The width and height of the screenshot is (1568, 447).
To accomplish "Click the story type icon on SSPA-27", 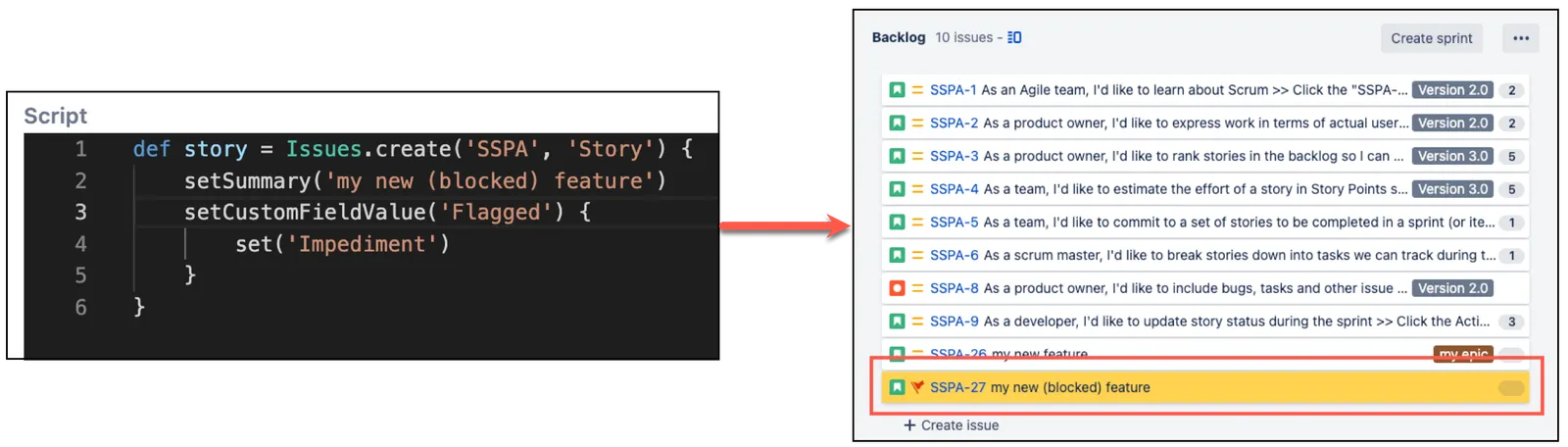I will point(897,387).
